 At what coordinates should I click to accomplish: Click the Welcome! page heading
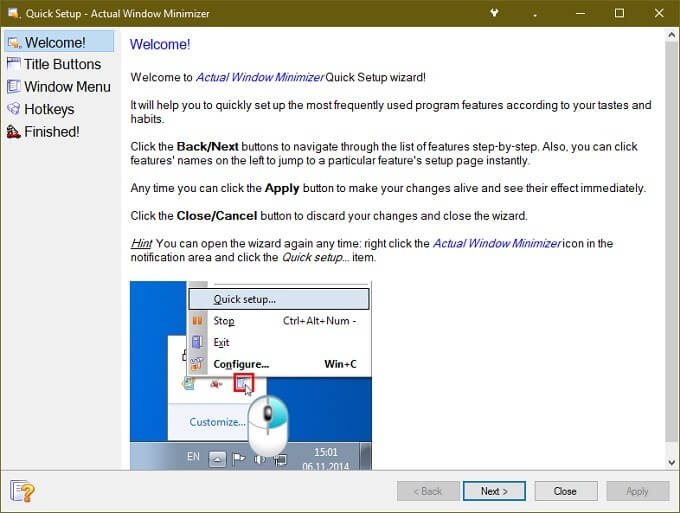tap(160, 44)
